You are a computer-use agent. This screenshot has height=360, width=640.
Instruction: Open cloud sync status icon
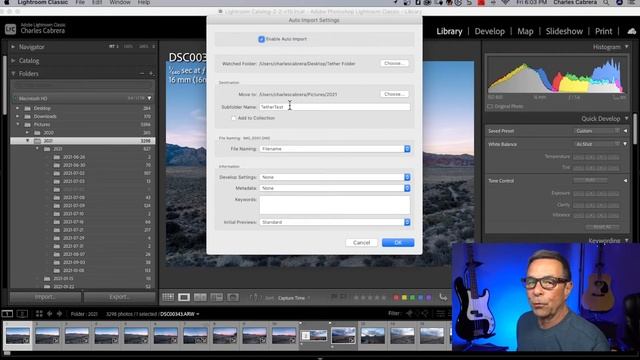coord(631,31)
